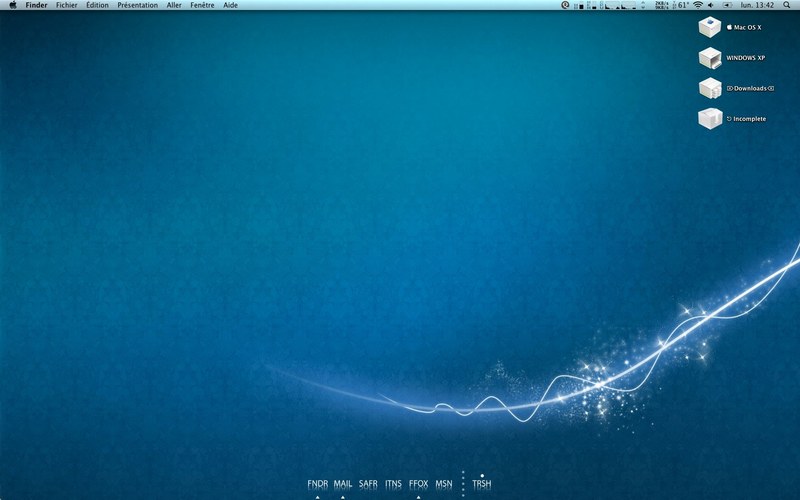The width and height of the screenshot is (800, 500).
Task: Select the Incomplete folder icon
Action: (x=710, y=118)
